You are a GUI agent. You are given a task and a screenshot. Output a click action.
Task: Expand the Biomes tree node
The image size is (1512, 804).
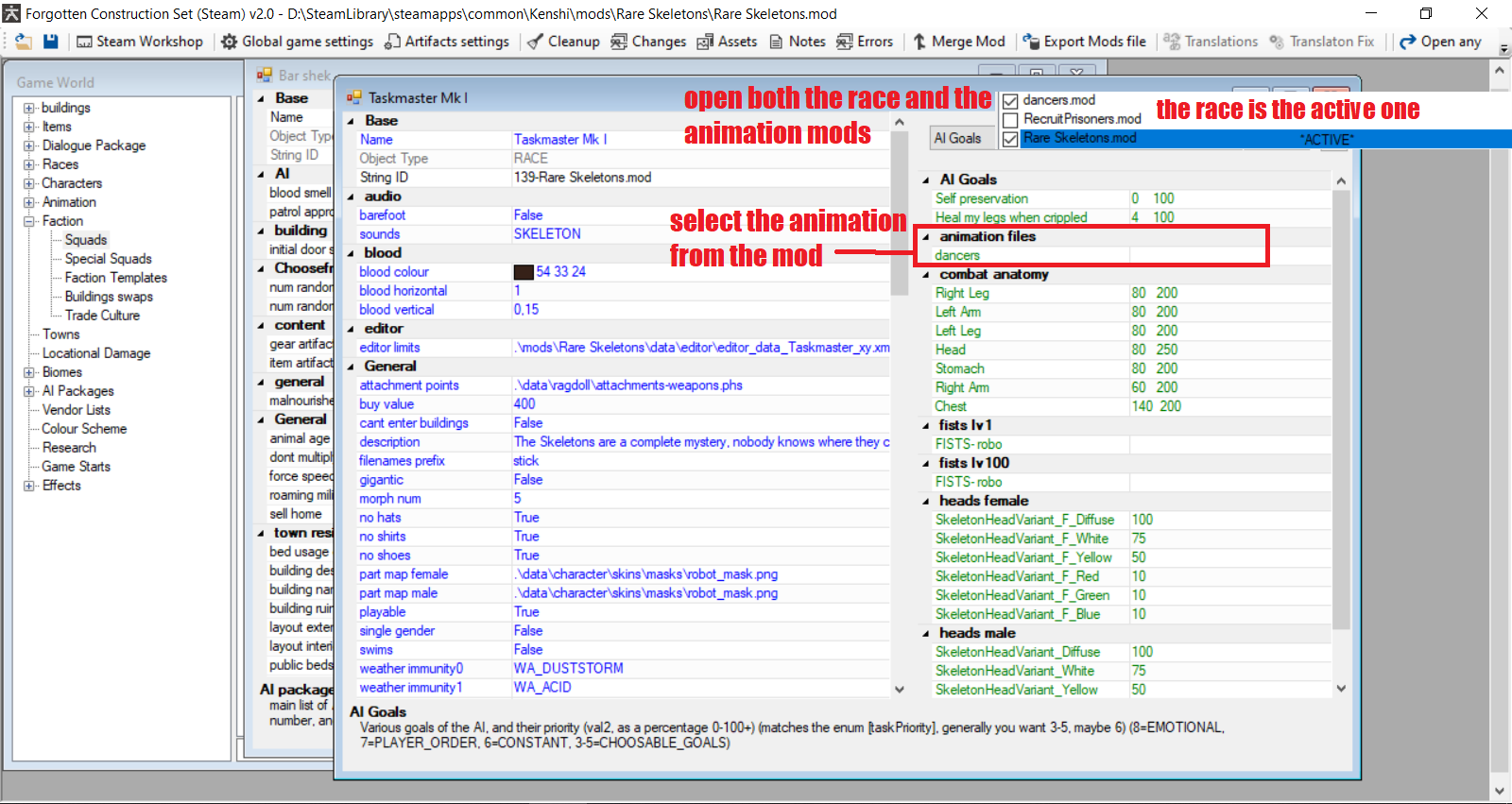tap(29, 372)
